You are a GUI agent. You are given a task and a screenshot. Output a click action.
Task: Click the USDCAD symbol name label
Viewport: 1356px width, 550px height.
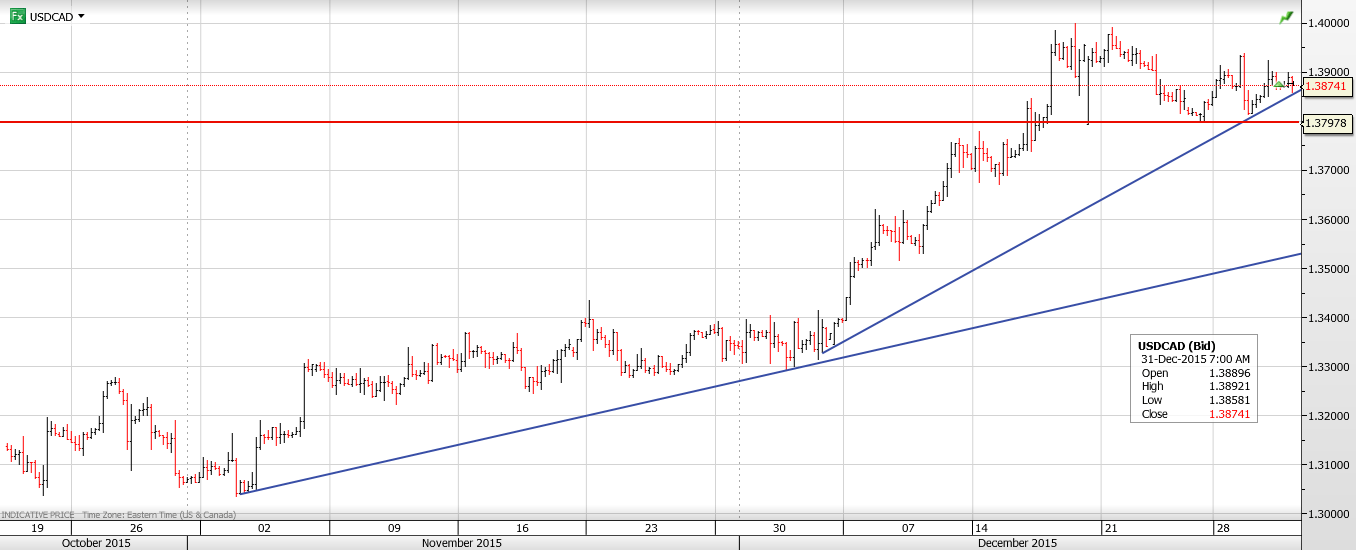pos(51,17)
